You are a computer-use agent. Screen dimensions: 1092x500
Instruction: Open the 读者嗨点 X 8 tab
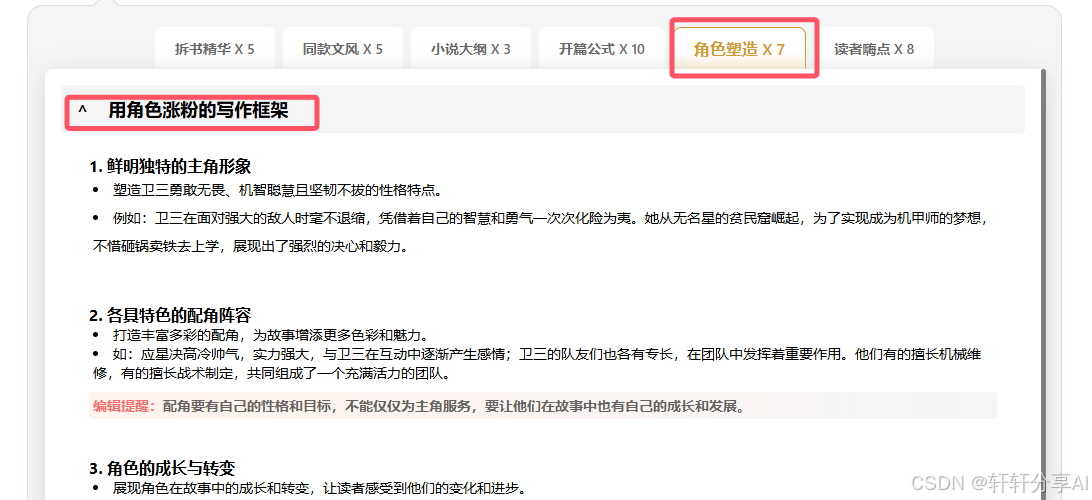[x=874, y=49]
